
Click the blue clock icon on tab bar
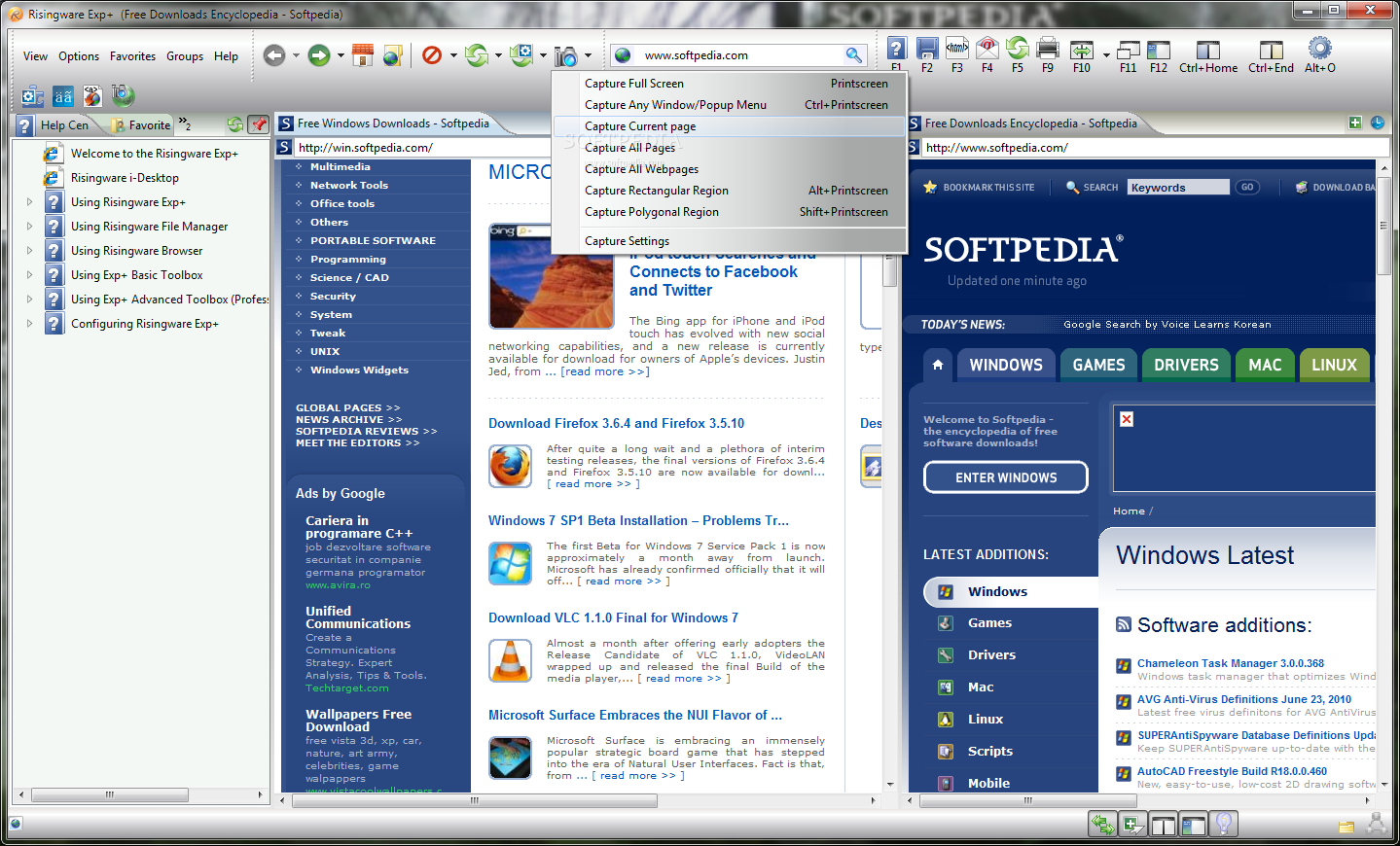(x=1378, y=123)
